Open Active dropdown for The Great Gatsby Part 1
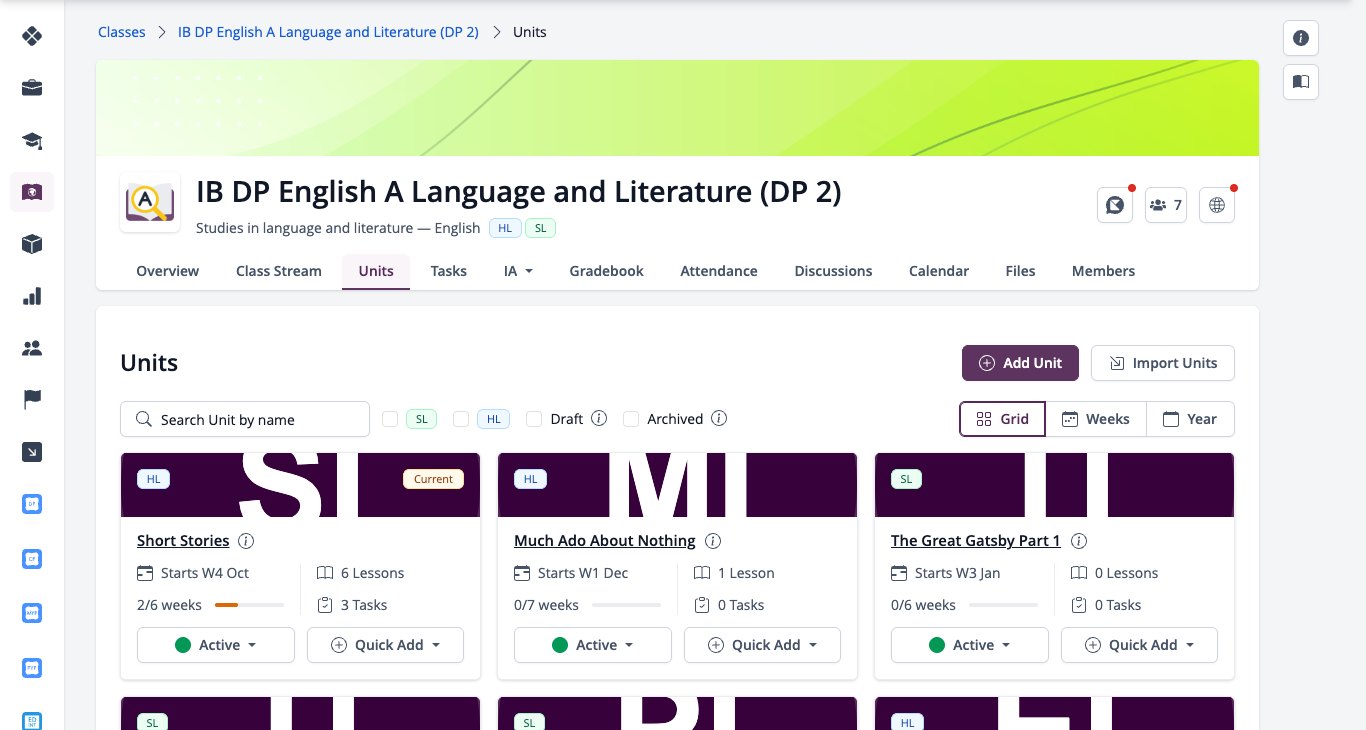1366x730 pixels. (970, 645)
